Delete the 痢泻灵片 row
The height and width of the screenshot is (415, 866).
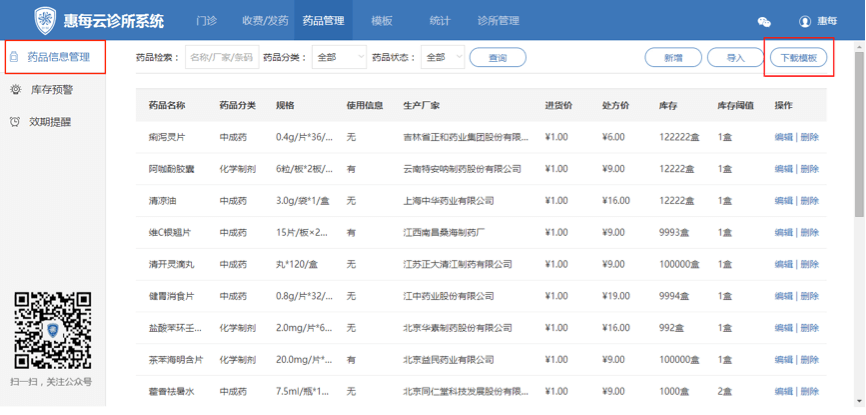click(x=810, y=137)
